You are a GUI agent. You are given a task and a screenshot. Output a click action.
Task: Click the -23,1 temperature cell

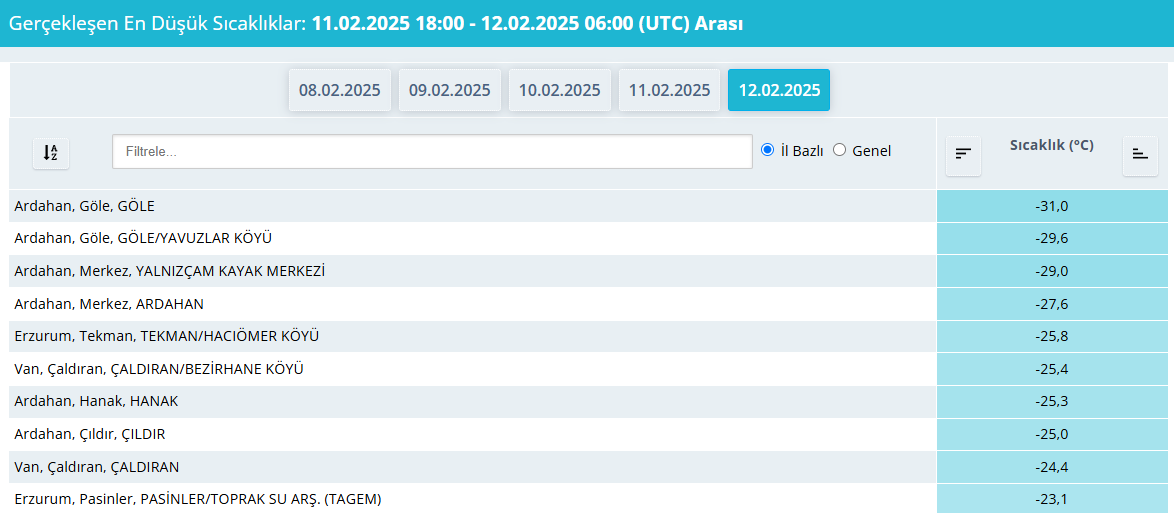(x=1051, y=498)
